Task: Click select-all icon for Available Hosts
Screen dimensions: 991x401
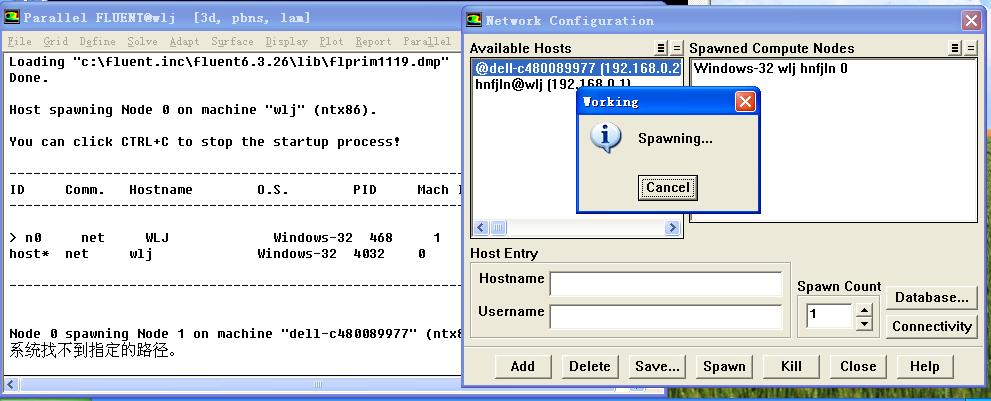Action: point(660,48)
